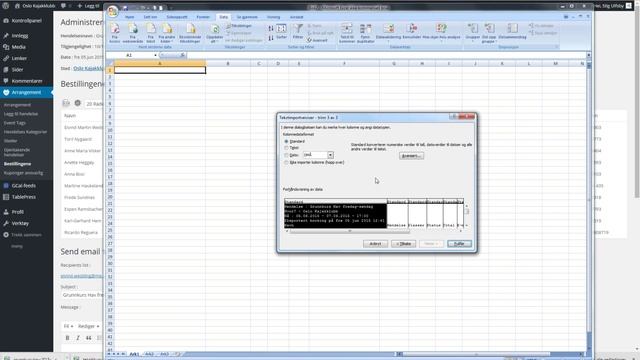Click the Bold button in WordPress editor
640x360 pixels.
(x=67, y=338)
